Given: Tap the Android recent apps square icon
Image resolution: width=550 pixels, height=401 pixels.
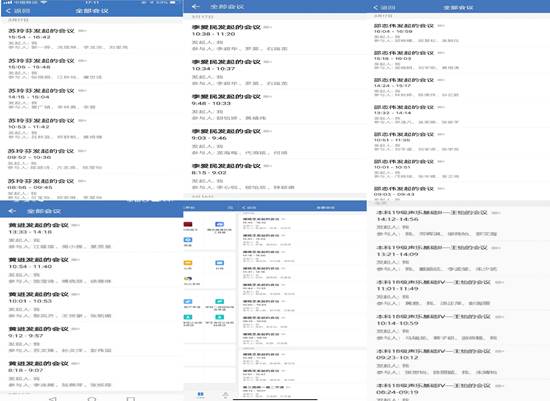Looking at the screenshot, I should [x=130, y=399].
